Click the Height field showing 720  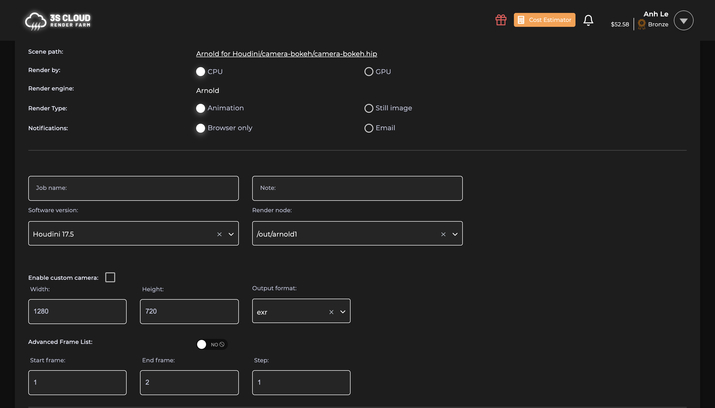click(189, 311)
